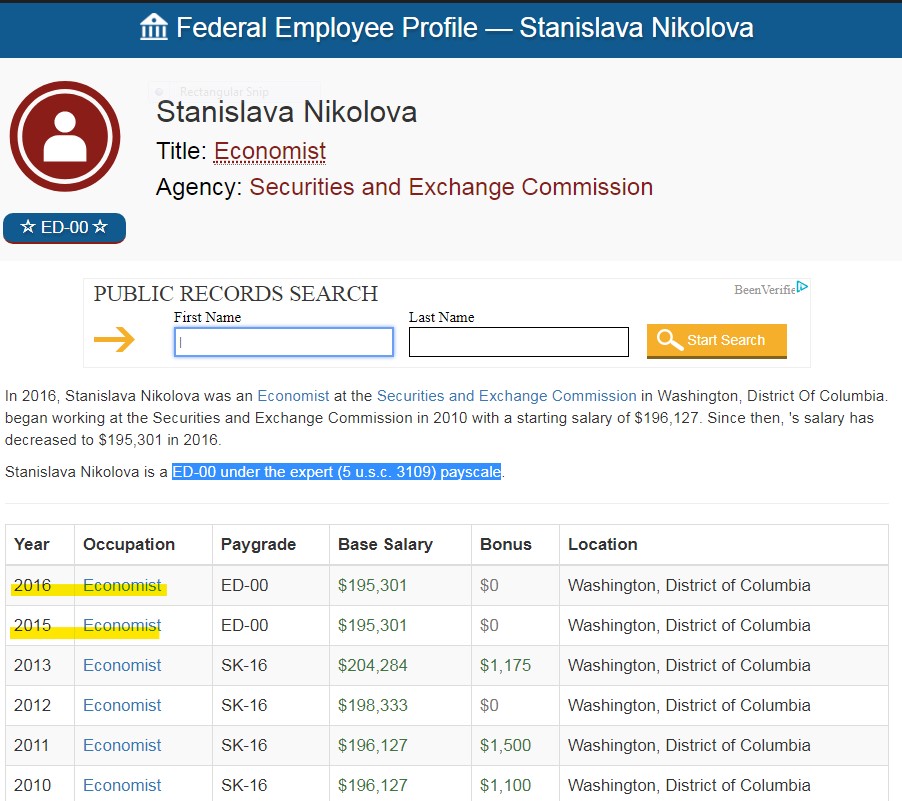Click the government building icon in header
This screenshot has height=801, width=902.
(x=154, y=28)
